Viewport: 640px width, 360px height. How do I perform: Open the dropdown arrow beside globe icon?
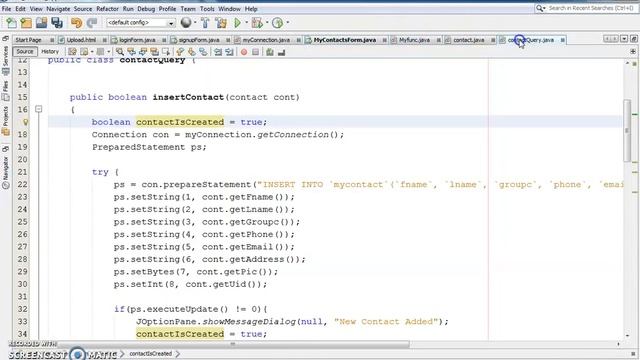coord(195,23)
